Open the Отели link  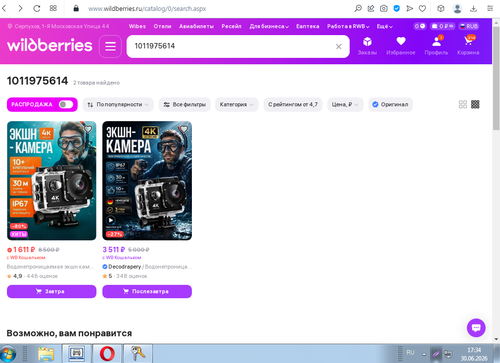coord(162,26)
